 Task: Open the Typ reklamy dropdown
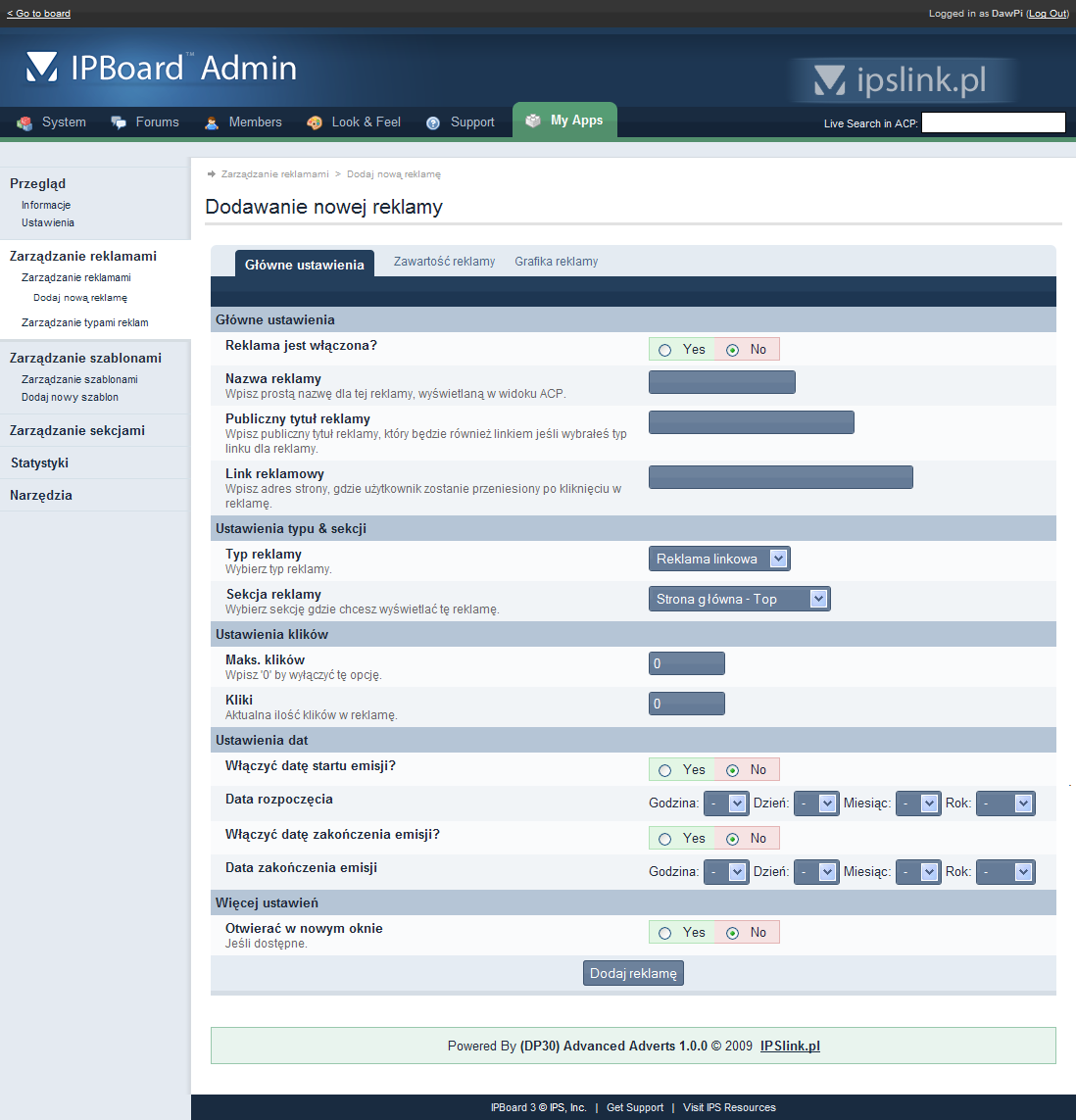tap(719, 559)
